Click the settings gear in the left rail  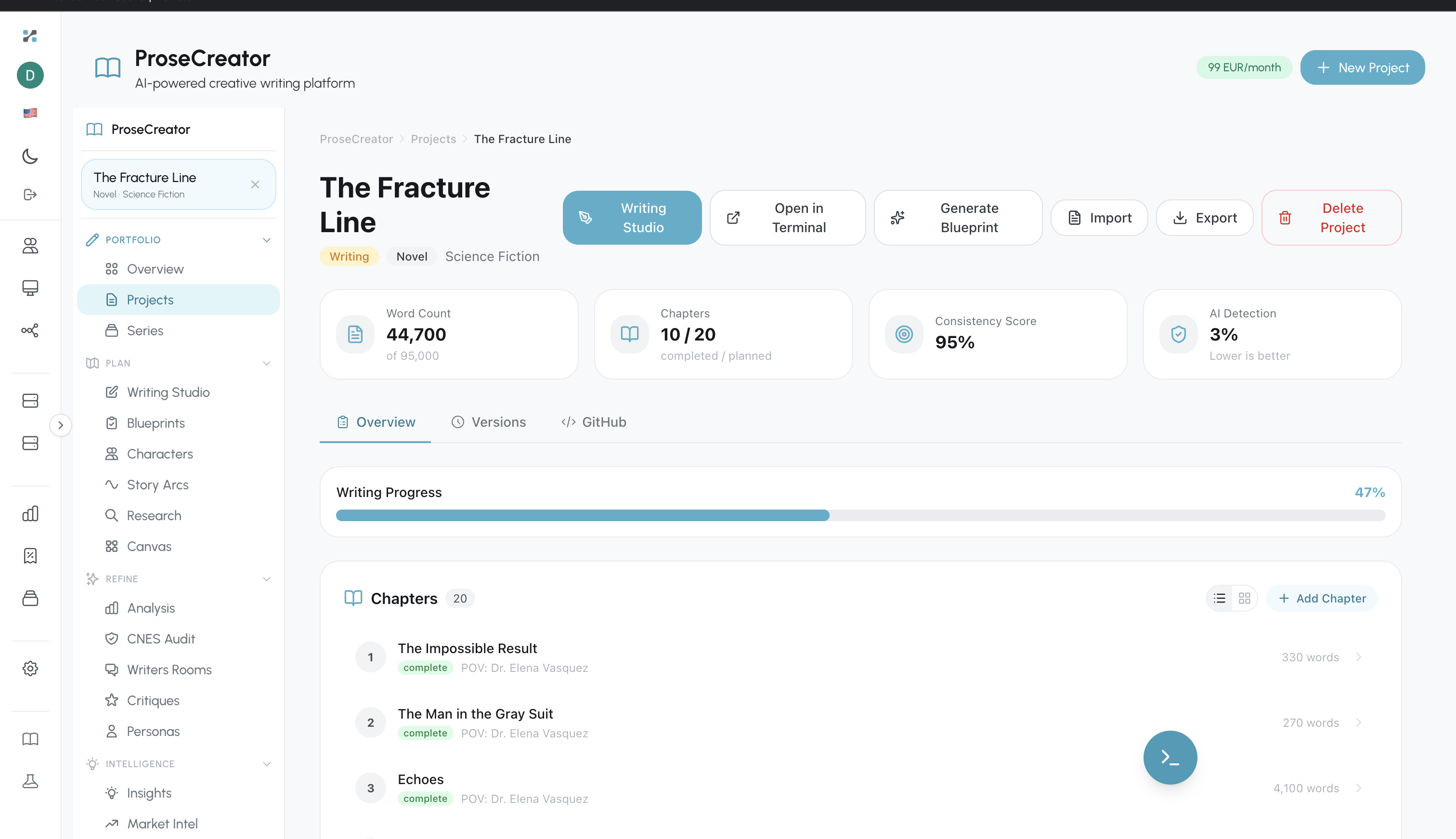pyautogui.click(x=30, y=668)
